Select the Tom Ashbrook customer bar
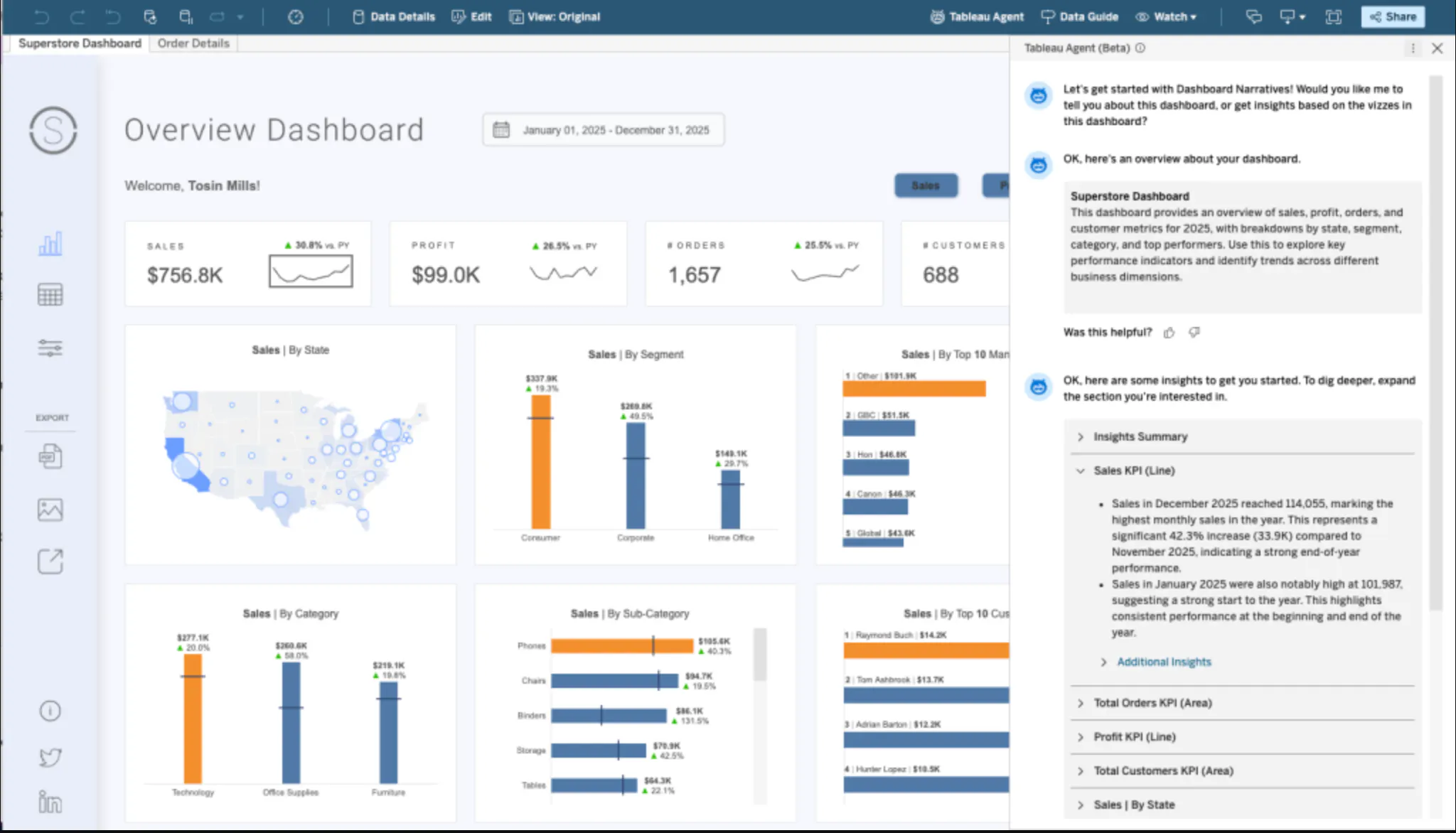 926,695
